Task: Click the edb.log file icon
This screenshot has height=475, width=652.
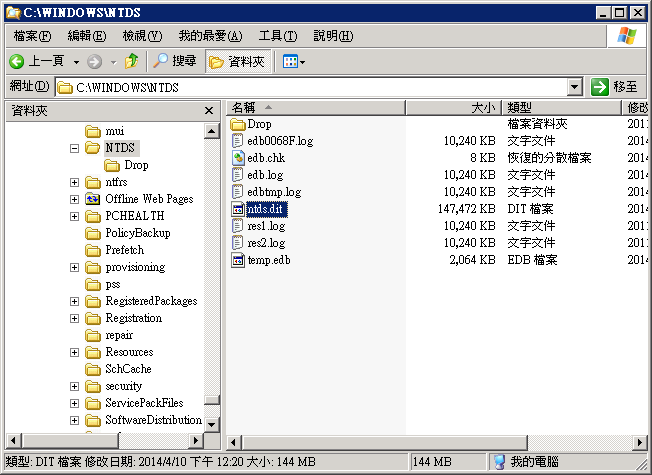Action: [238, 175]
